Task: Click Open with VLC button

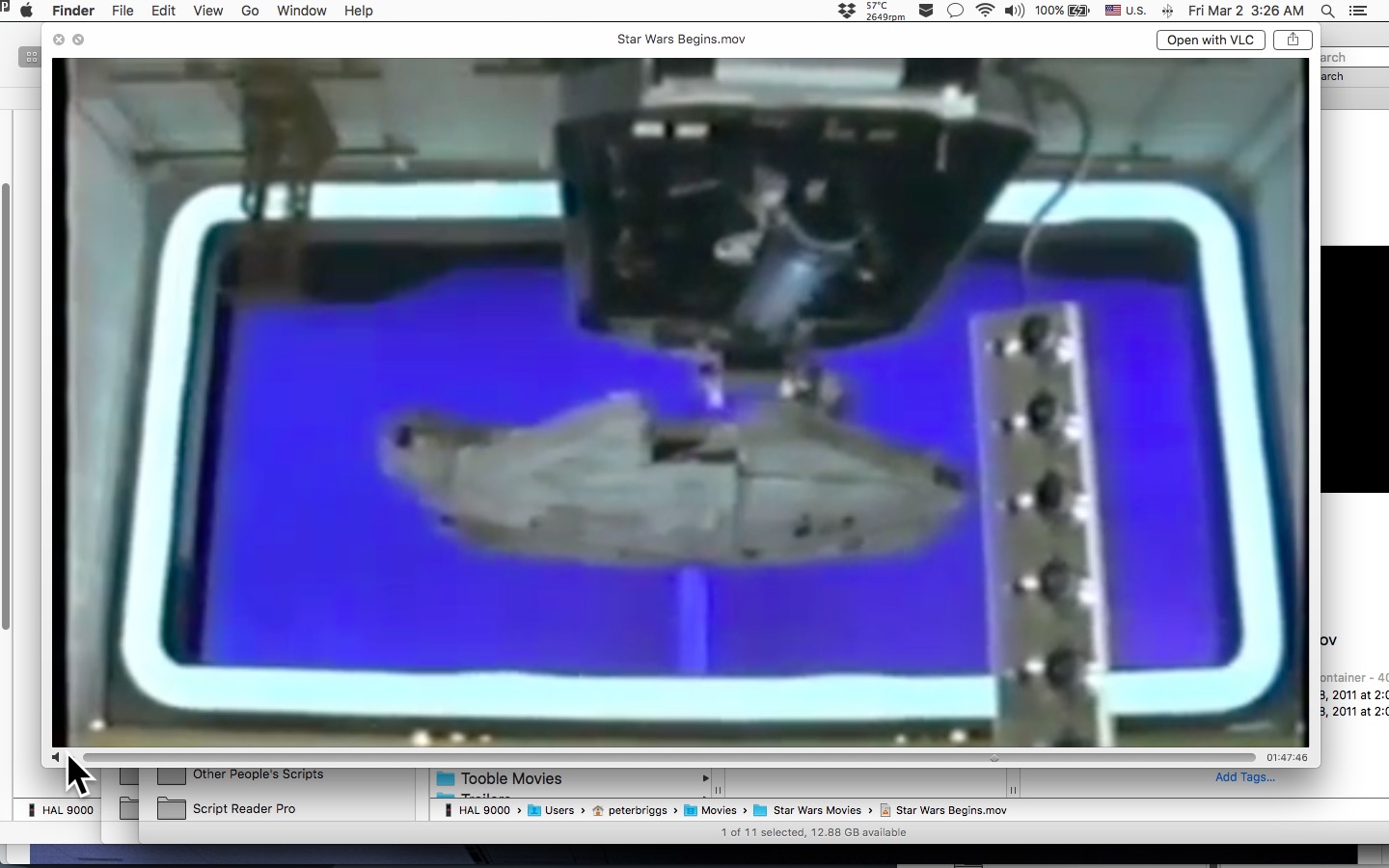Action: [x=1211, y=40]
